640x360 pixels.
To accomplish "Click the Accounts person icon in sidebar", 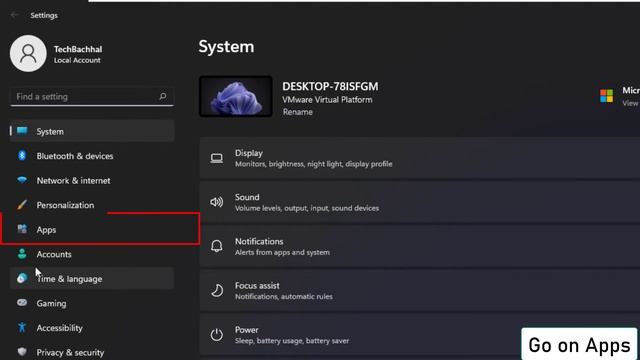I will (x=22, y=254).
